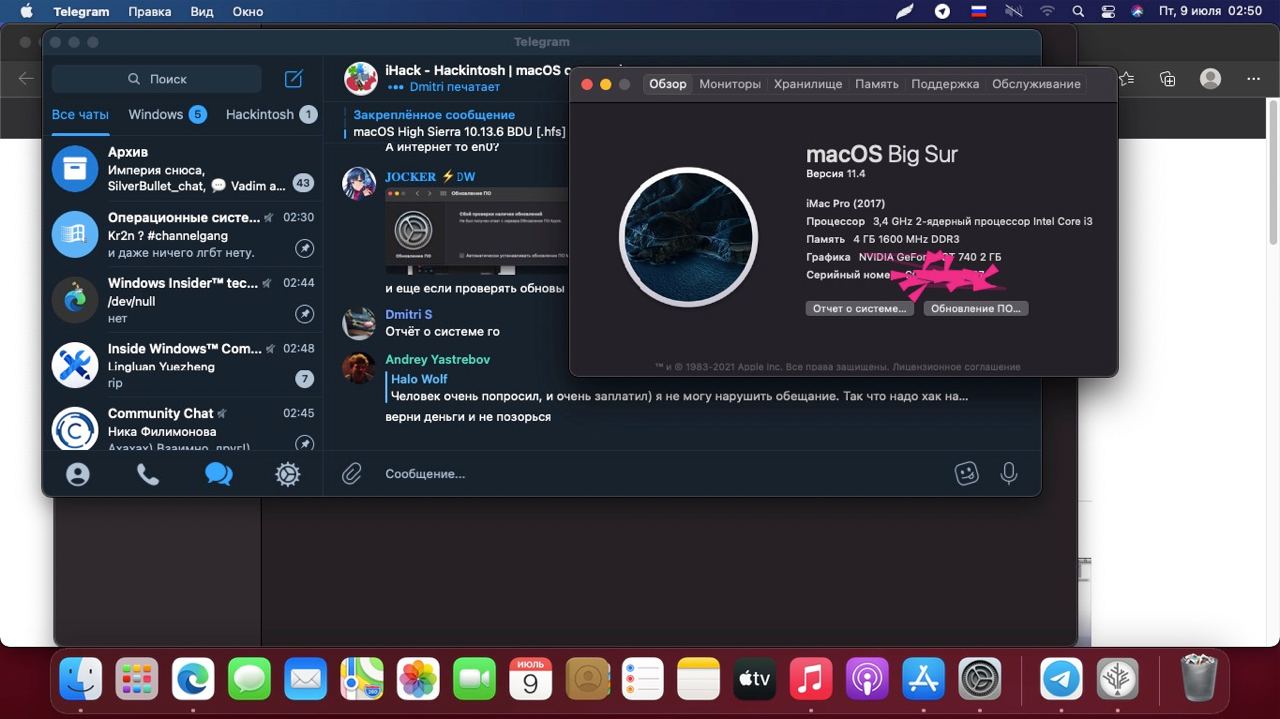The width and height of the screenshot is (1280, 719).
Task: Open Podcasts from the Dock
Action: (867, 679)
